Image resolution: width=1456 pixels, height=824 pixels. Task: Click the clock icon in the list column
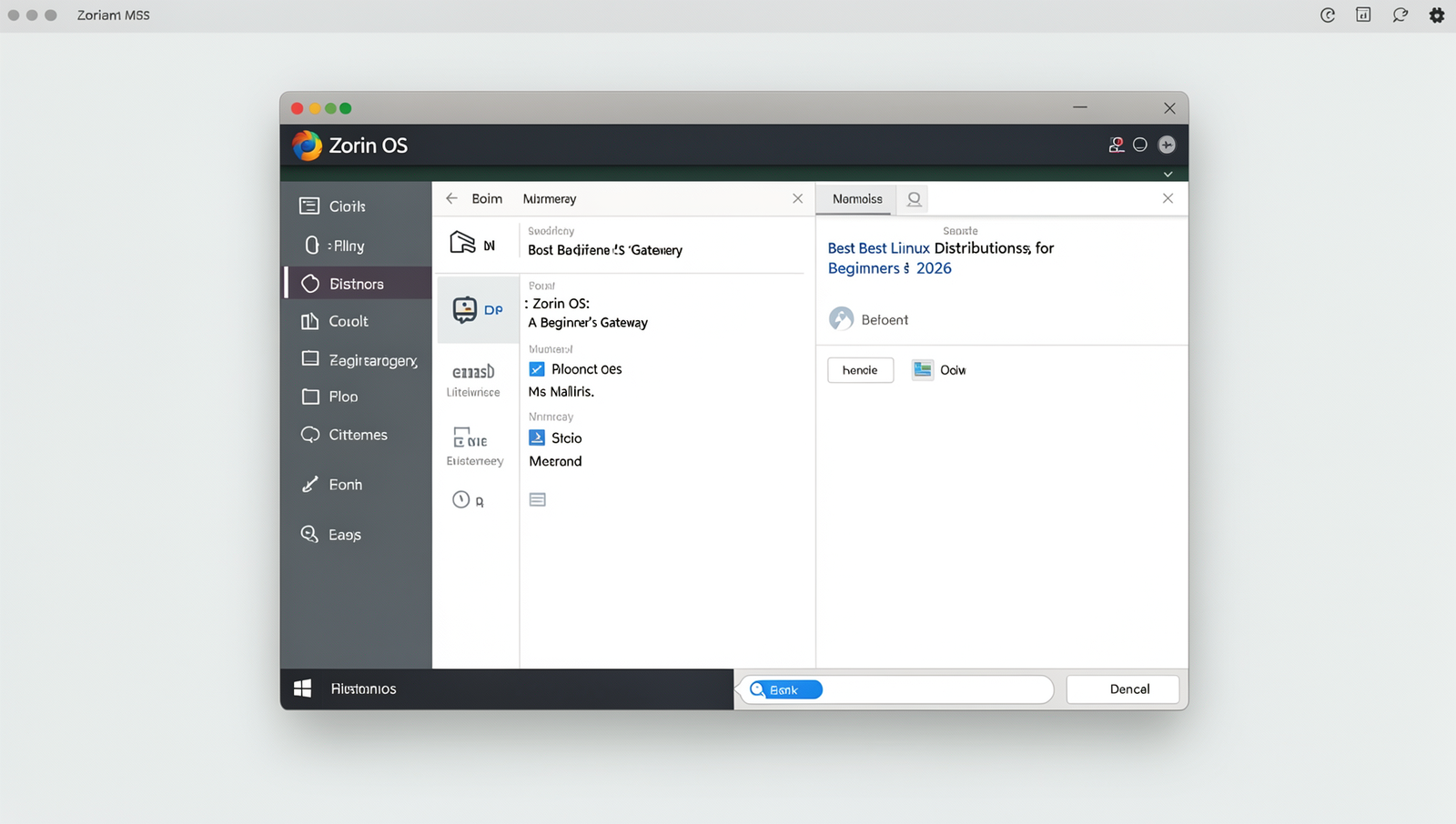pyautogui.click(x=461, y=499)
